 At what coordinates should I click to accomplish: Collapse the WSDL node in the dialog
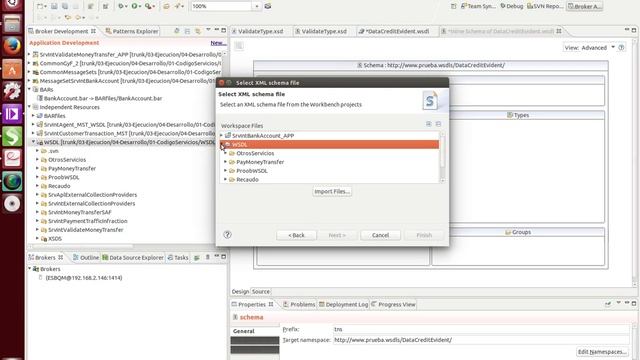tap(222, 144)
